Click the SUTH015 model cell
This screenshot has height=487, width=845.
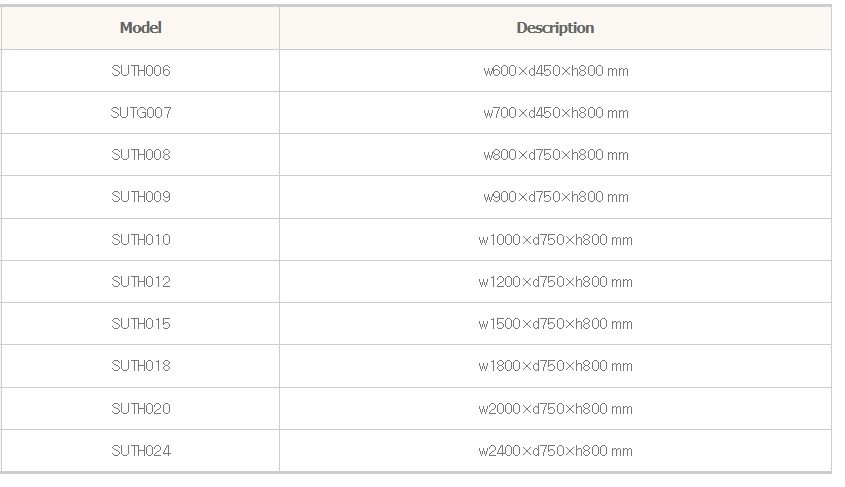(x=141, y=324)
